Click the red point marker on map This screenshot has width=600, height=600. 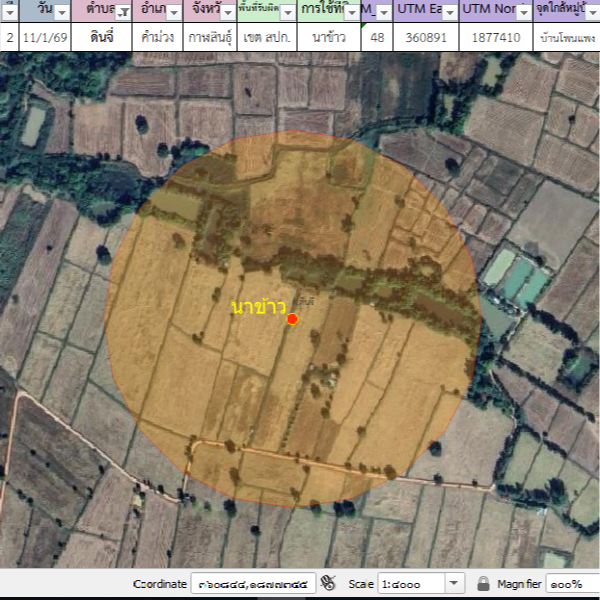(292, 319)
